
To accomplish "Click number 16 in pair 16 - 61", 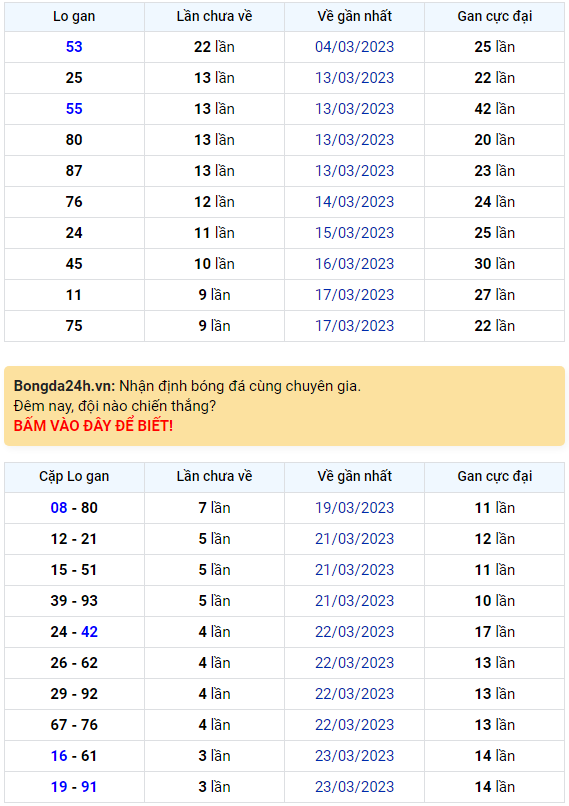I will [x=59, y=756].
